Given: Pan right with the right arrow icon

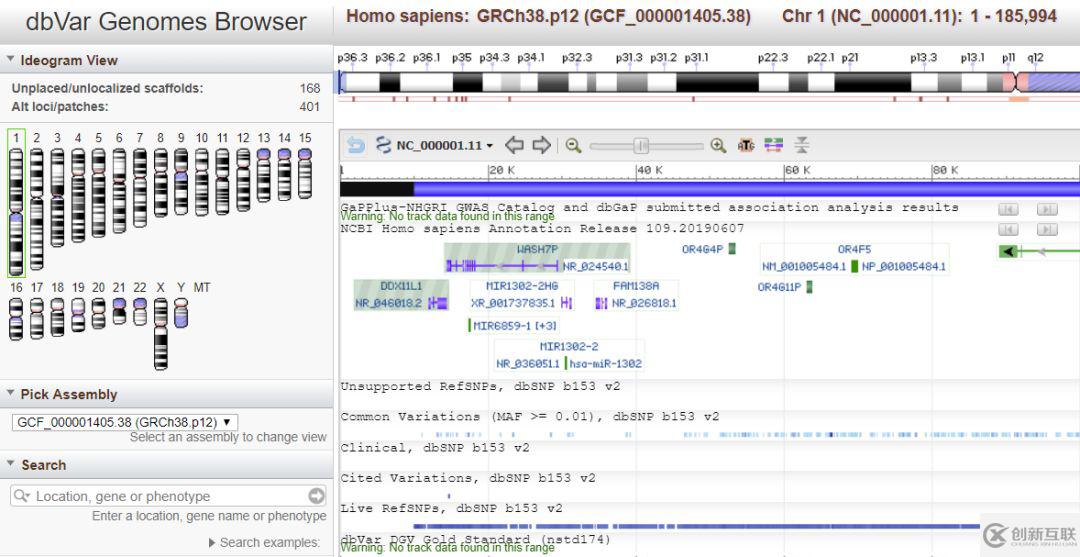Looking at the screenshot, I should (x=542, y=145).
